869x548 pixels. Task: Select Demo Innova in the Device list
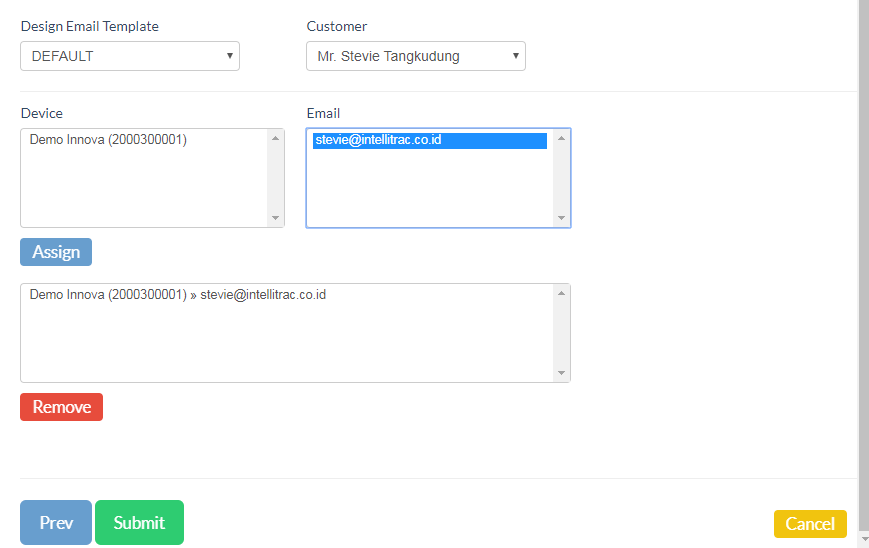click(108, 140)
